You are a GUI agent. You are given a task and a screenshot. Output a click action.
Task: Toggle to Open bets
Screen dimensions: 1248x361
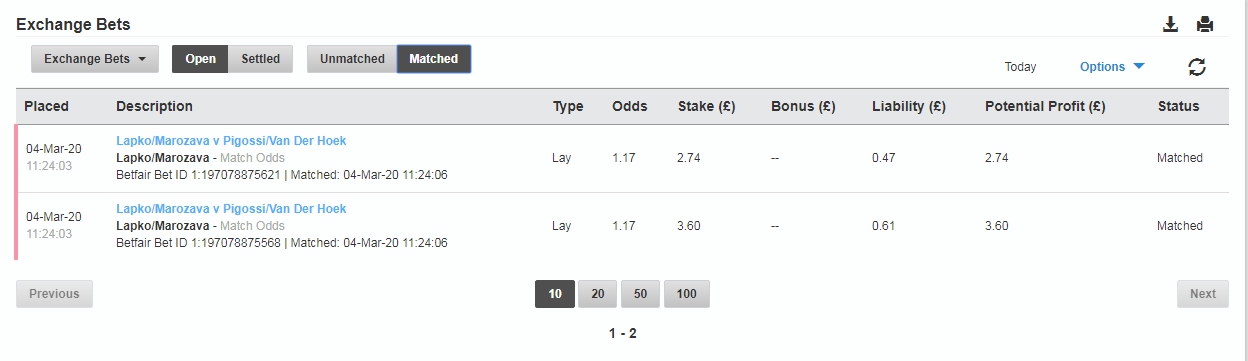tap(200, 59)
